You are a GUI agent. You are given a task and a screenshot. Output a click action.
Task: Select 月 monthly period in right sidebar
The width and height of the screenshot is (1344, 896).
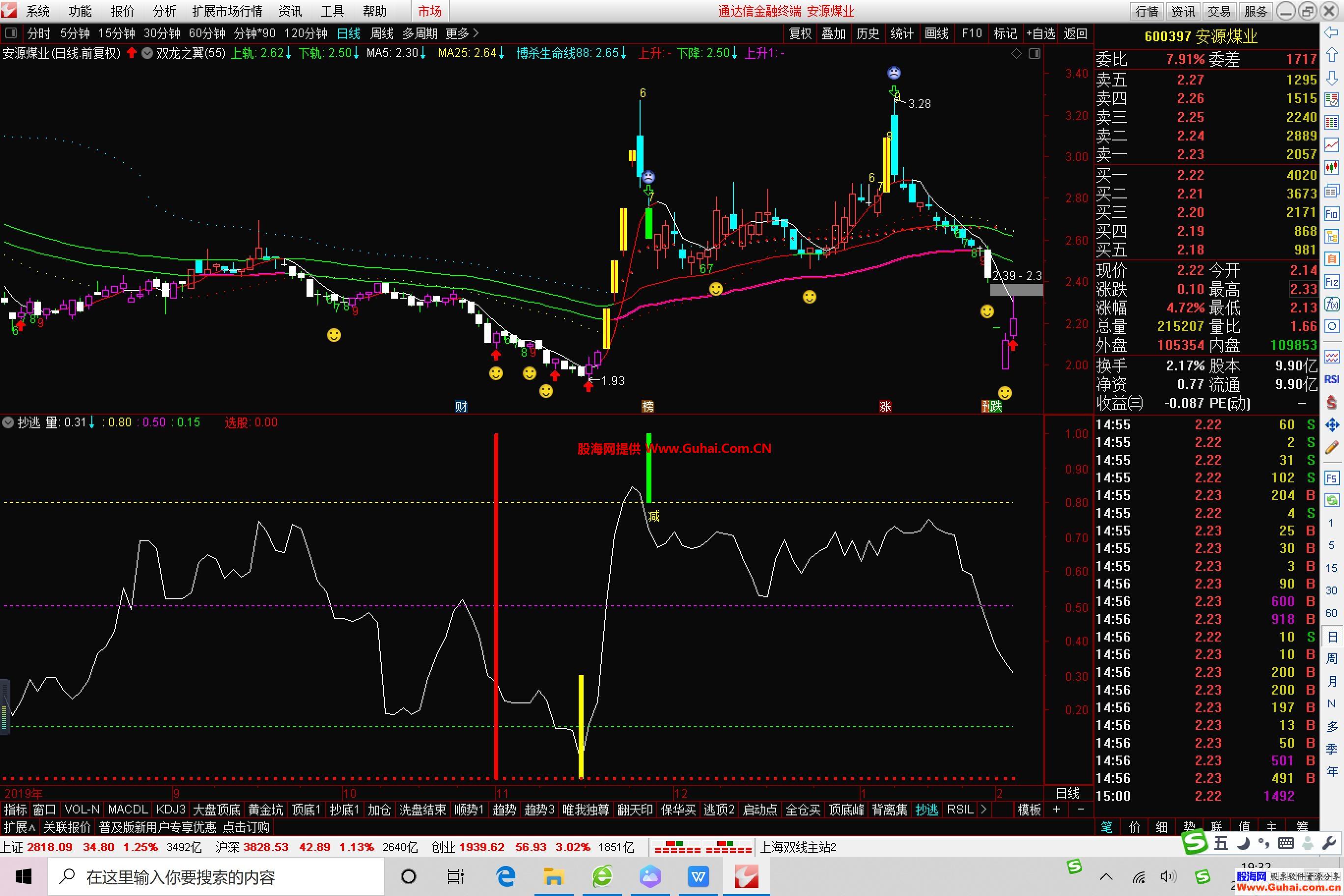1331,680
